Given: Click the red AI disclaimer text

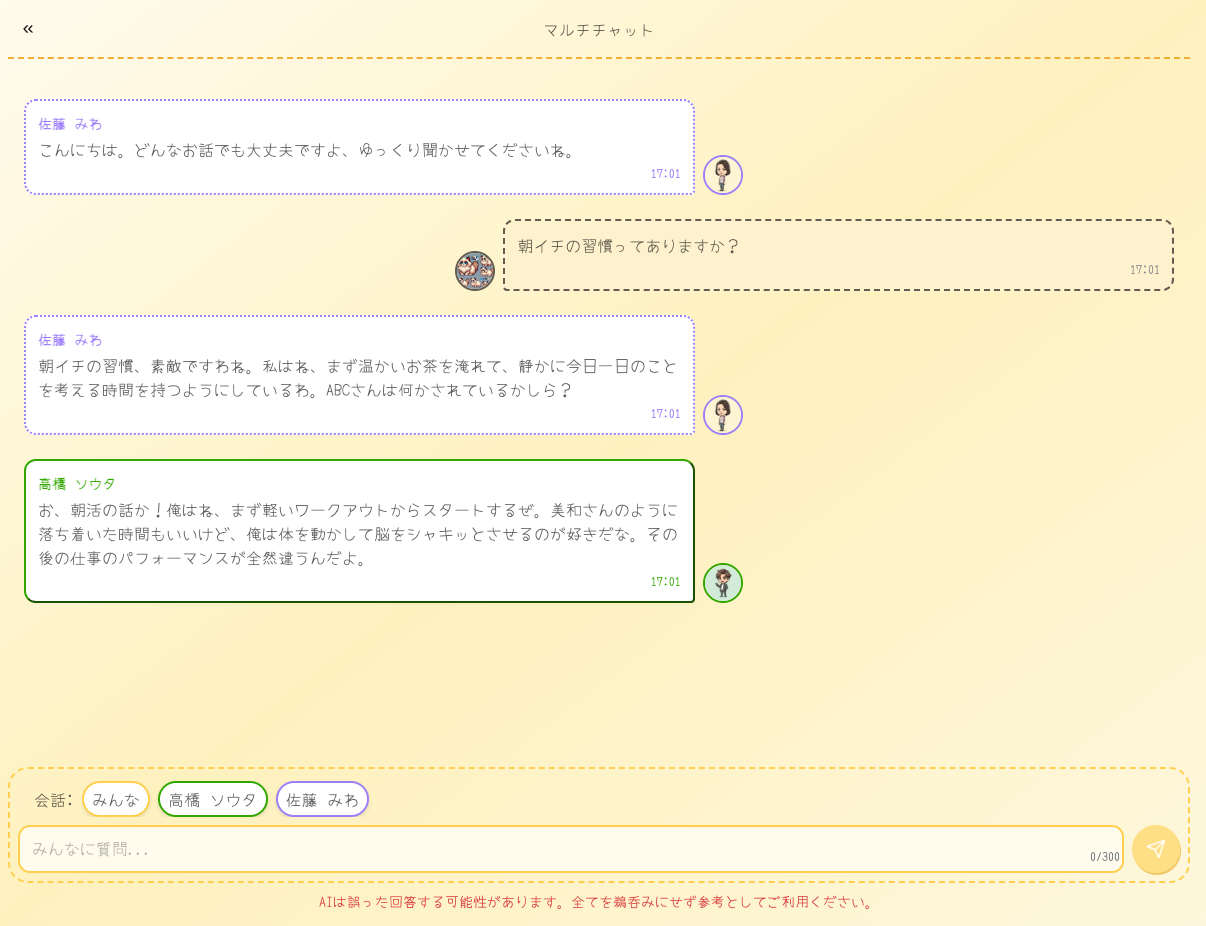Looking at the screenshot, I should pyautogui.click(x=597, y=902).
